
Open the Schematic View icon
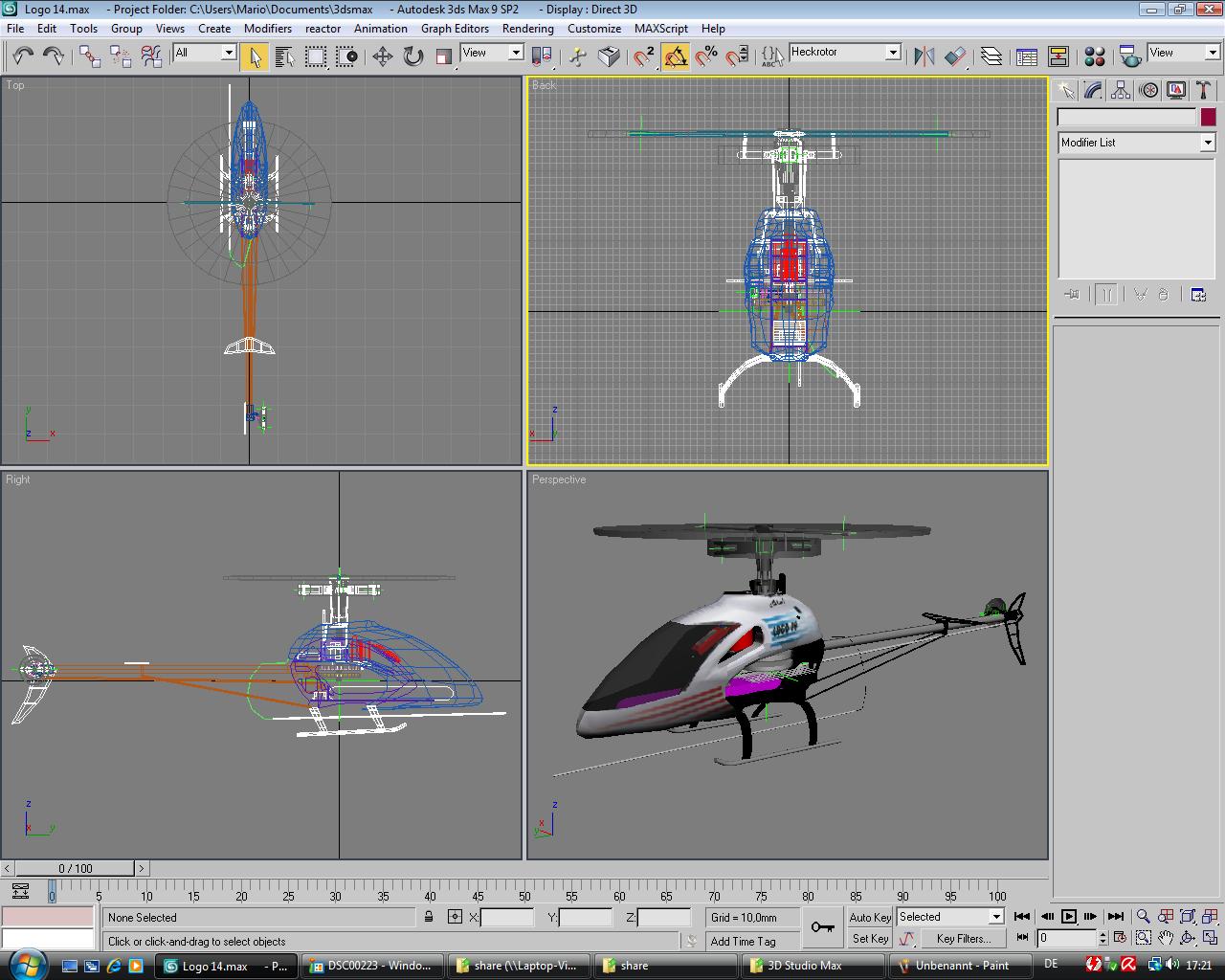tap(1058, 56)
